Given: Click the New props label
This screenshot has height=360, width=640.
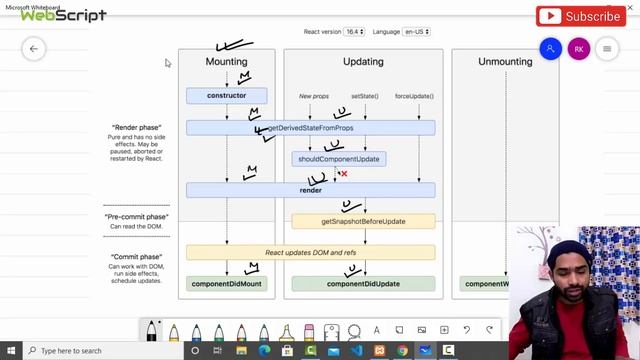Looking at the screenshot, I should click(313, 96).
